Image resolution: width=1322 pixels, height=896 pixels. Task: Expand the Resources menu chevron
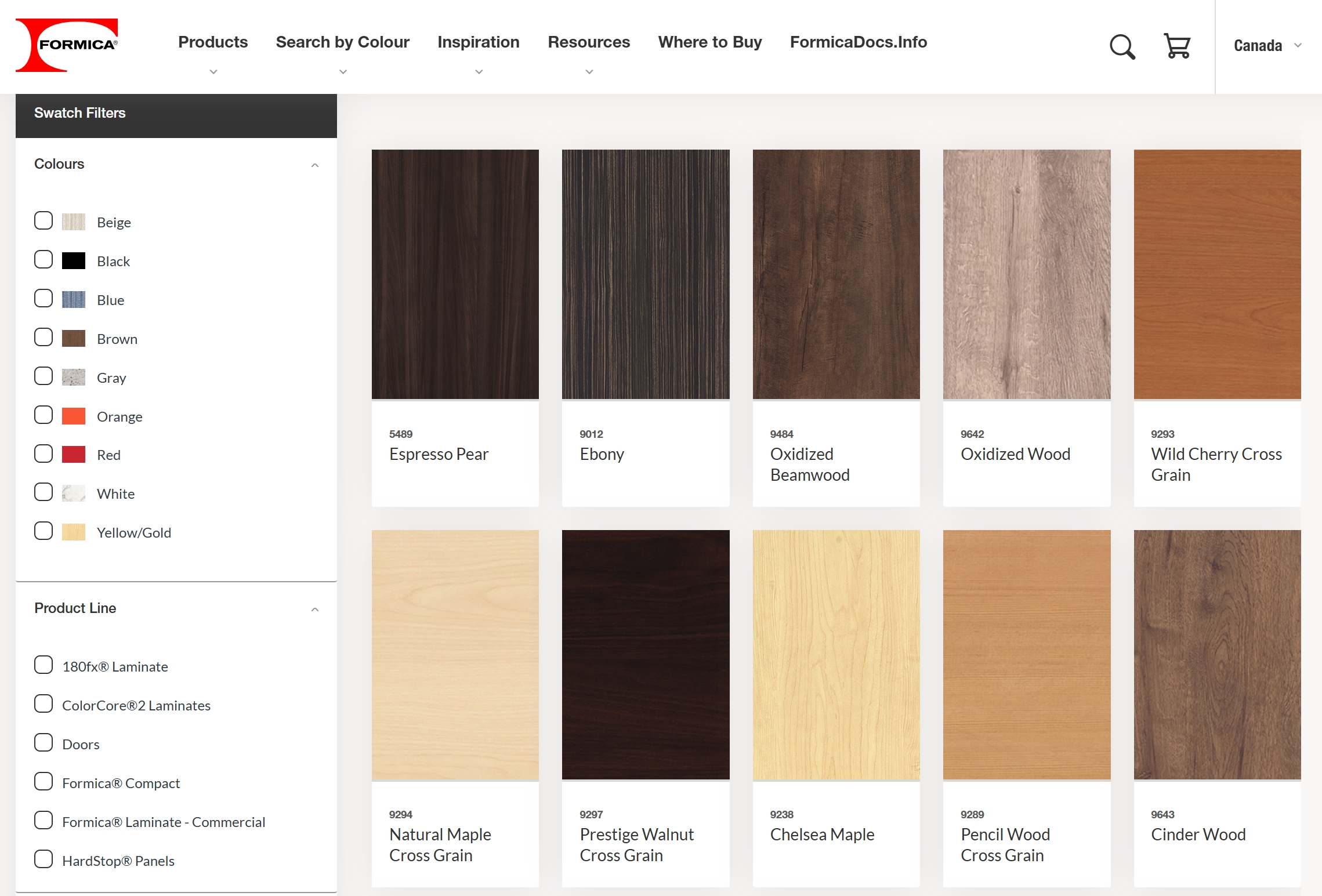pos(589,72)
